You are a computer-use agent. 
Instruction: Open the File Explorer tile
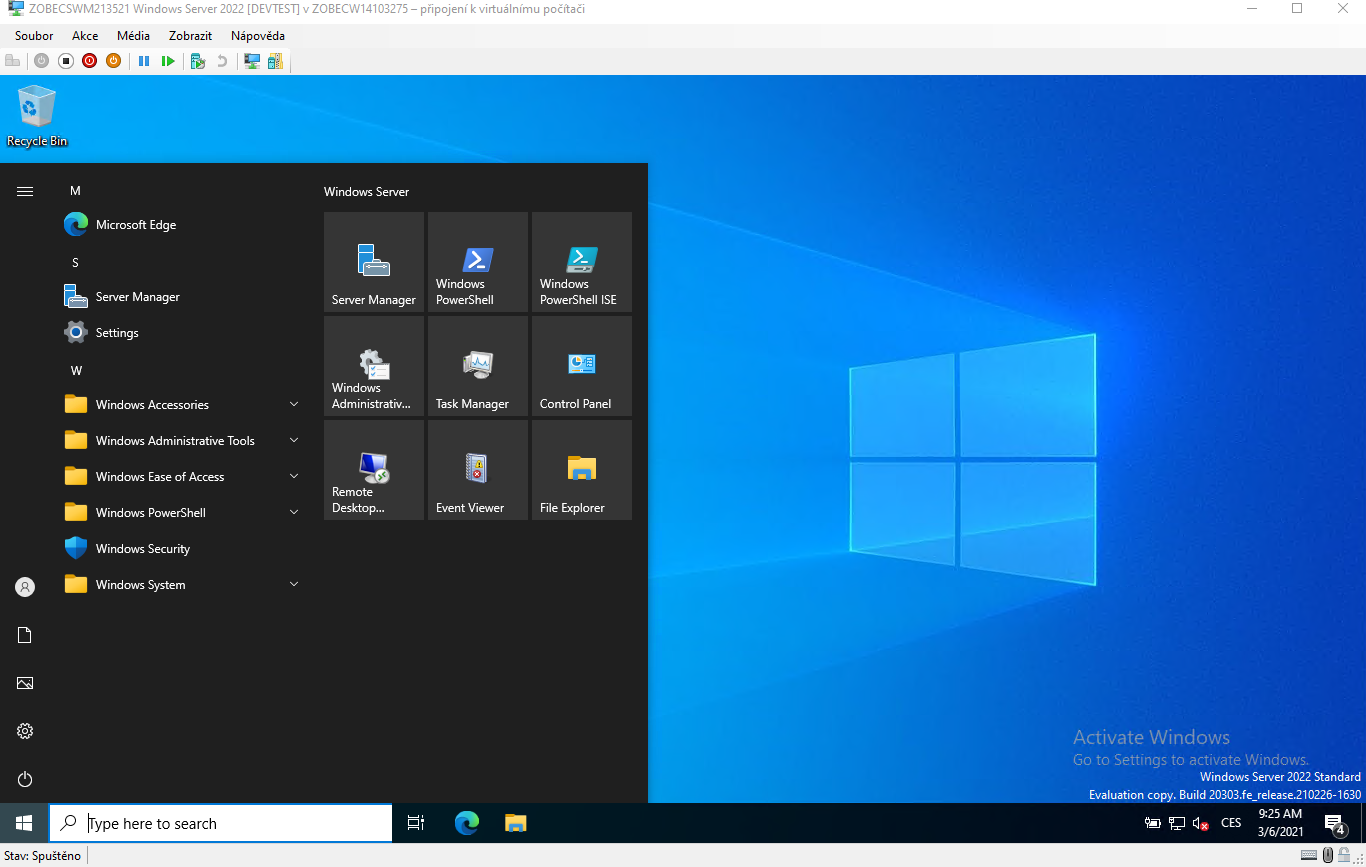582,470
